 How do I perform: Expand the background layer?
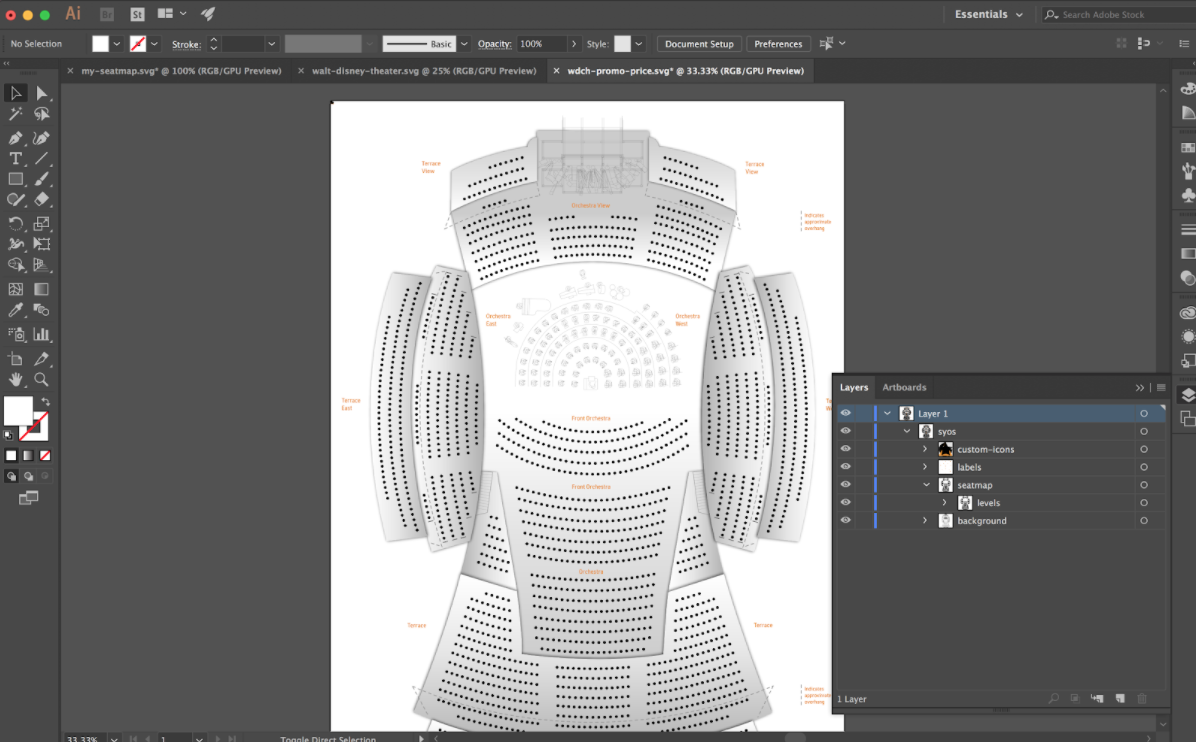(925, 521)
